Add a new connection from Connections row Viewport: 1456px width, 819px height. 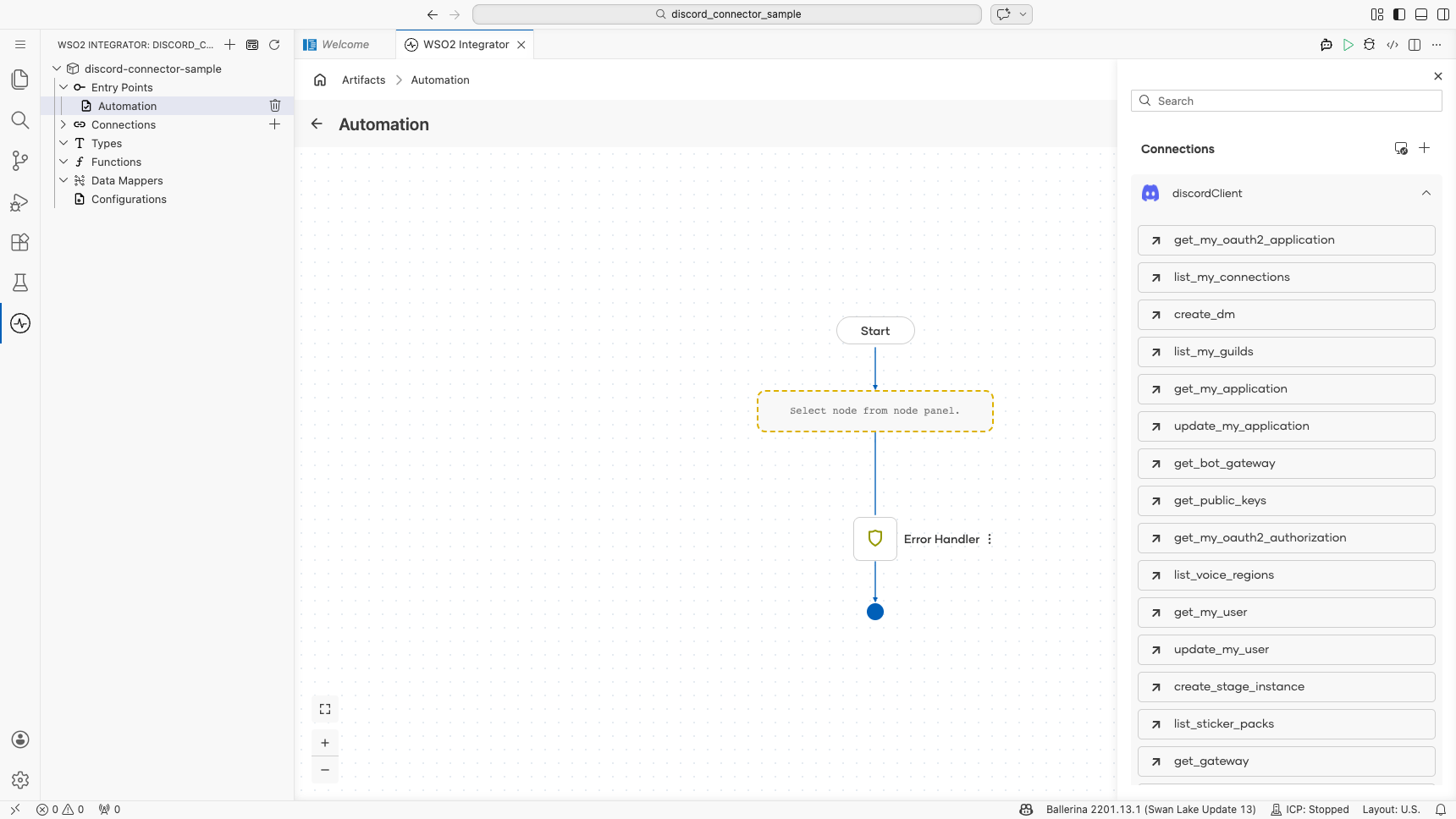click(274, 124)
